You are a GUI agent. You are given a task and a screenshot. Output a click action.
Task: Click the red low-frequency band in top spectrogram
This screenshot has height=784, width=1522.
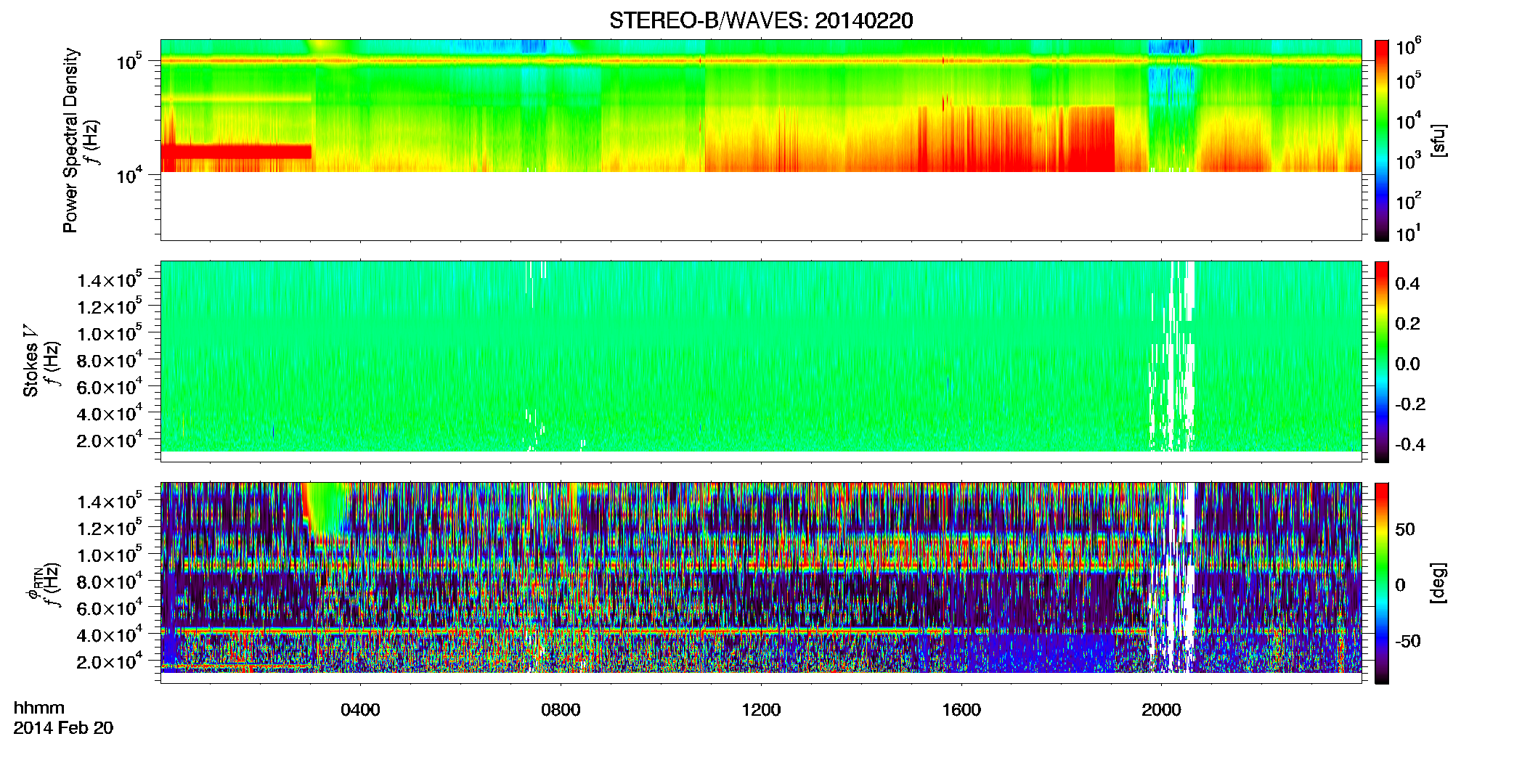[236, 151]
